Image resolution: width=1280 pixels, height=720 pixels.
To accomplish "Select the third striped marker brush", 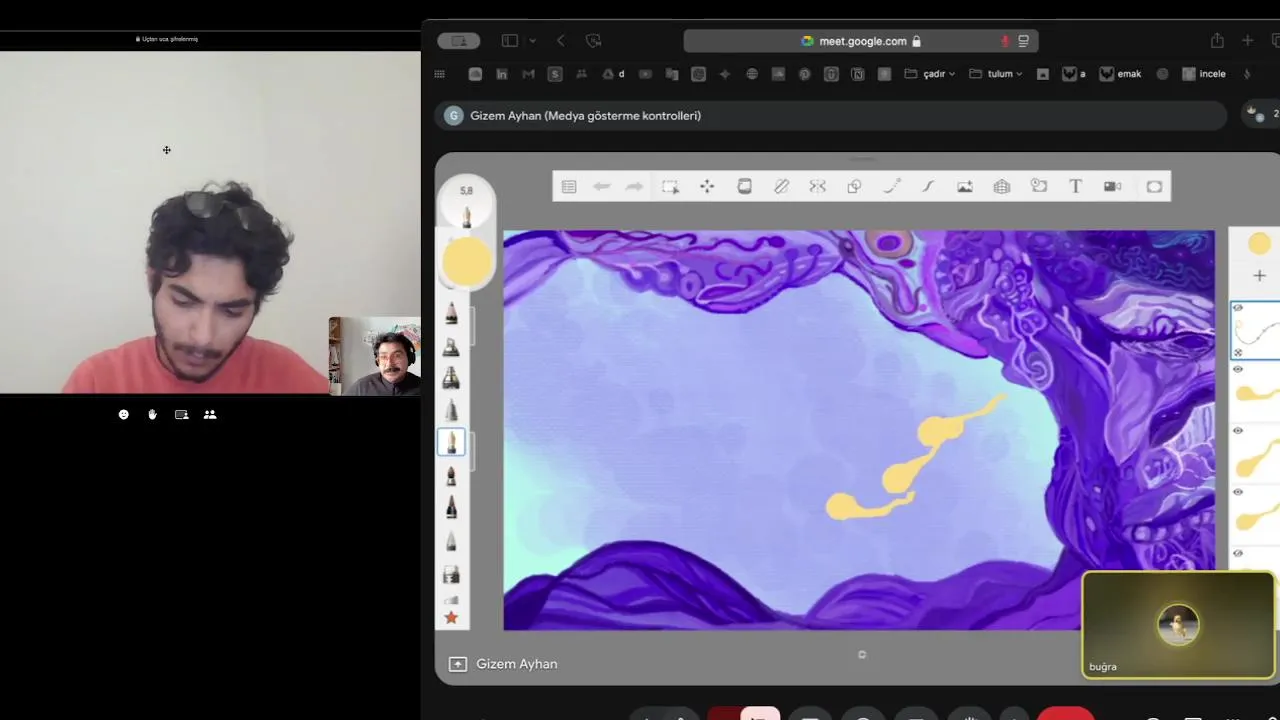I will point(451,378).
